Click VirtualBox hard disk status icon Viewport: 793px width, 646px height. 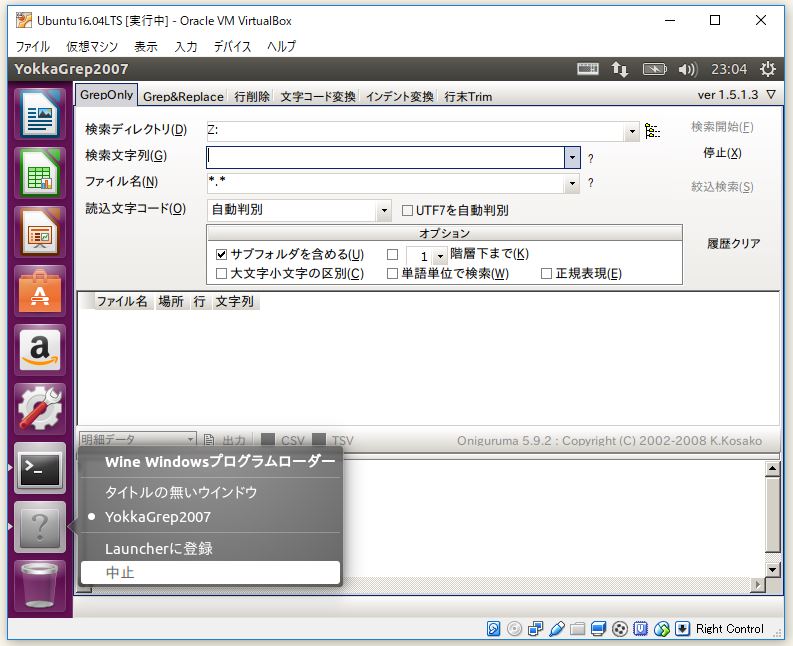point(493,629)
